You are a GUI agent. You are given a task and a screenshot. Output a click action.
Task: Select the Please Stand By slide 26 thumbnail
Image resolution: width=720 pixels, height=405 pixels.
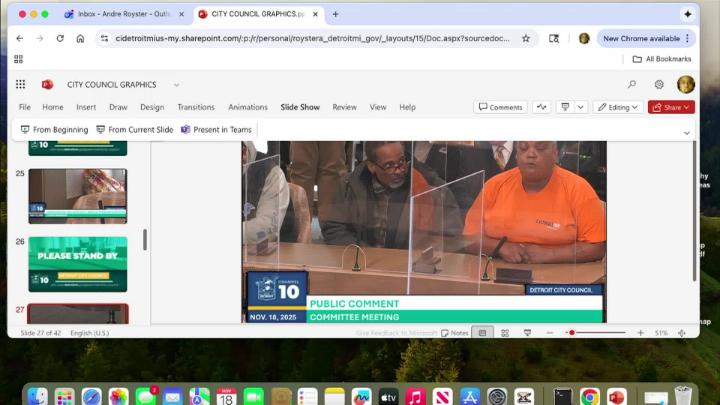click(x=77, y=264)
